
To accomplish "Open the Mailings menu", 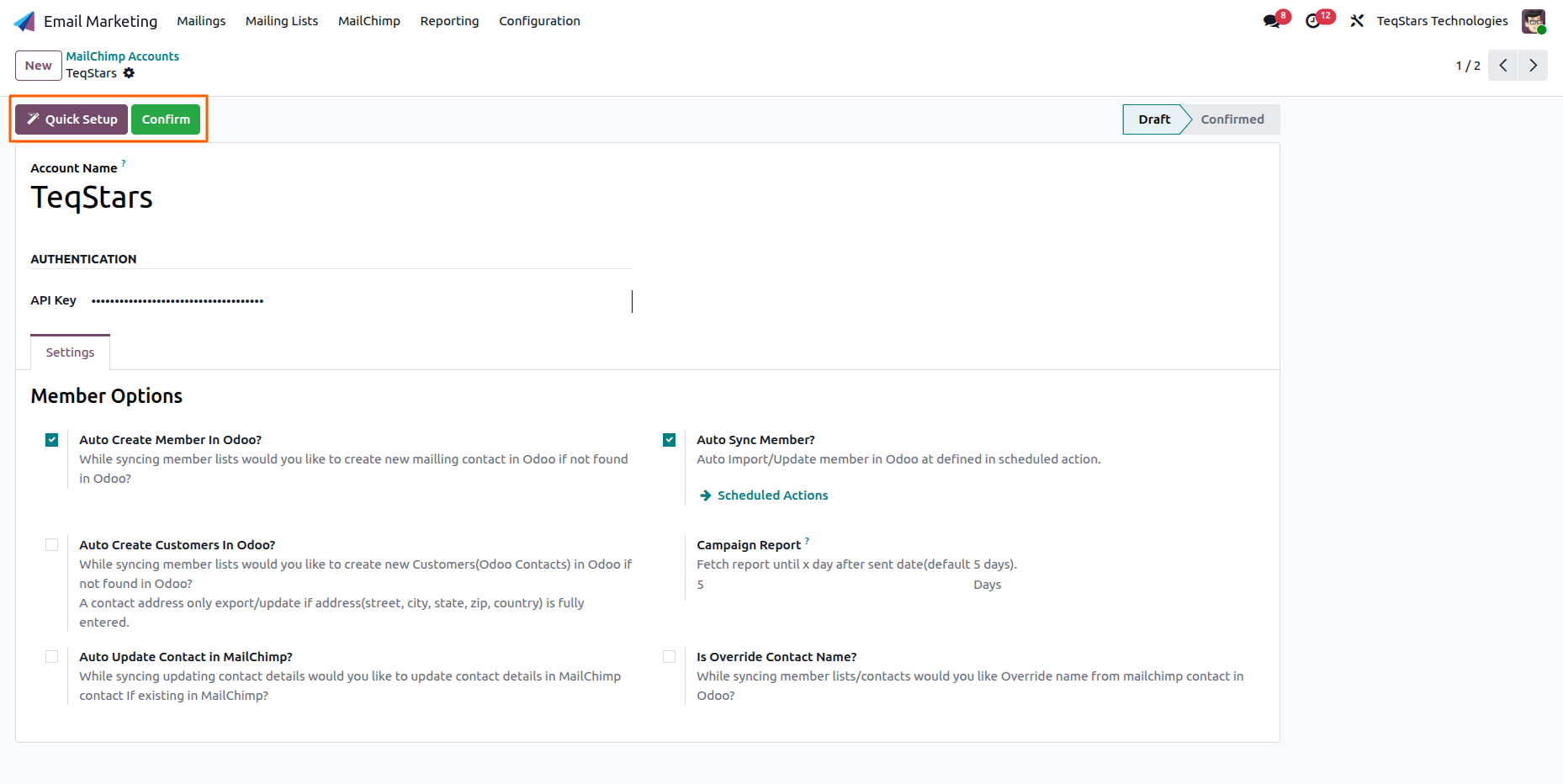I will tap(201, 21).
